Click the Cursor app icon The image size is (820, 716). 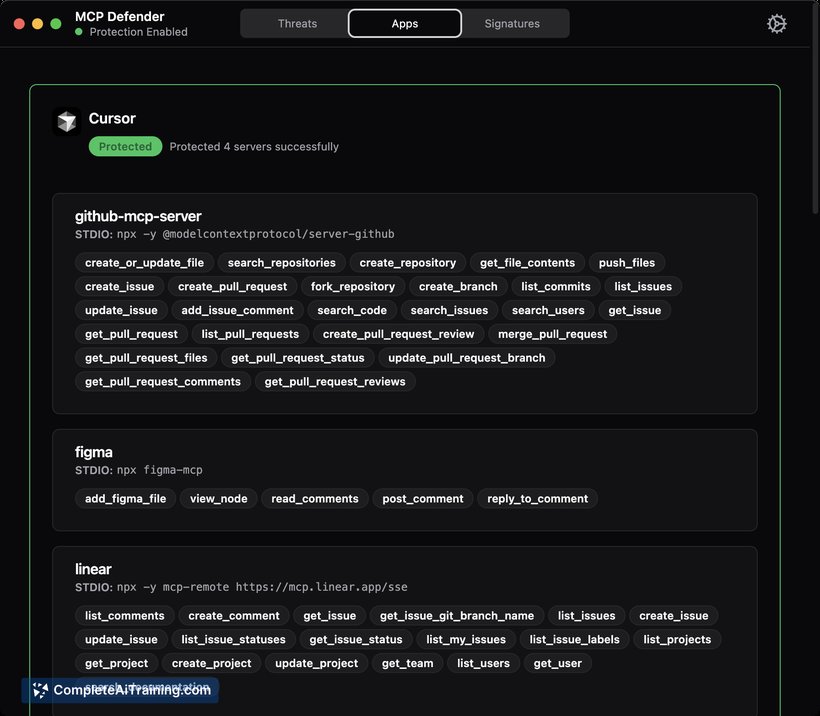click(67, 121)
